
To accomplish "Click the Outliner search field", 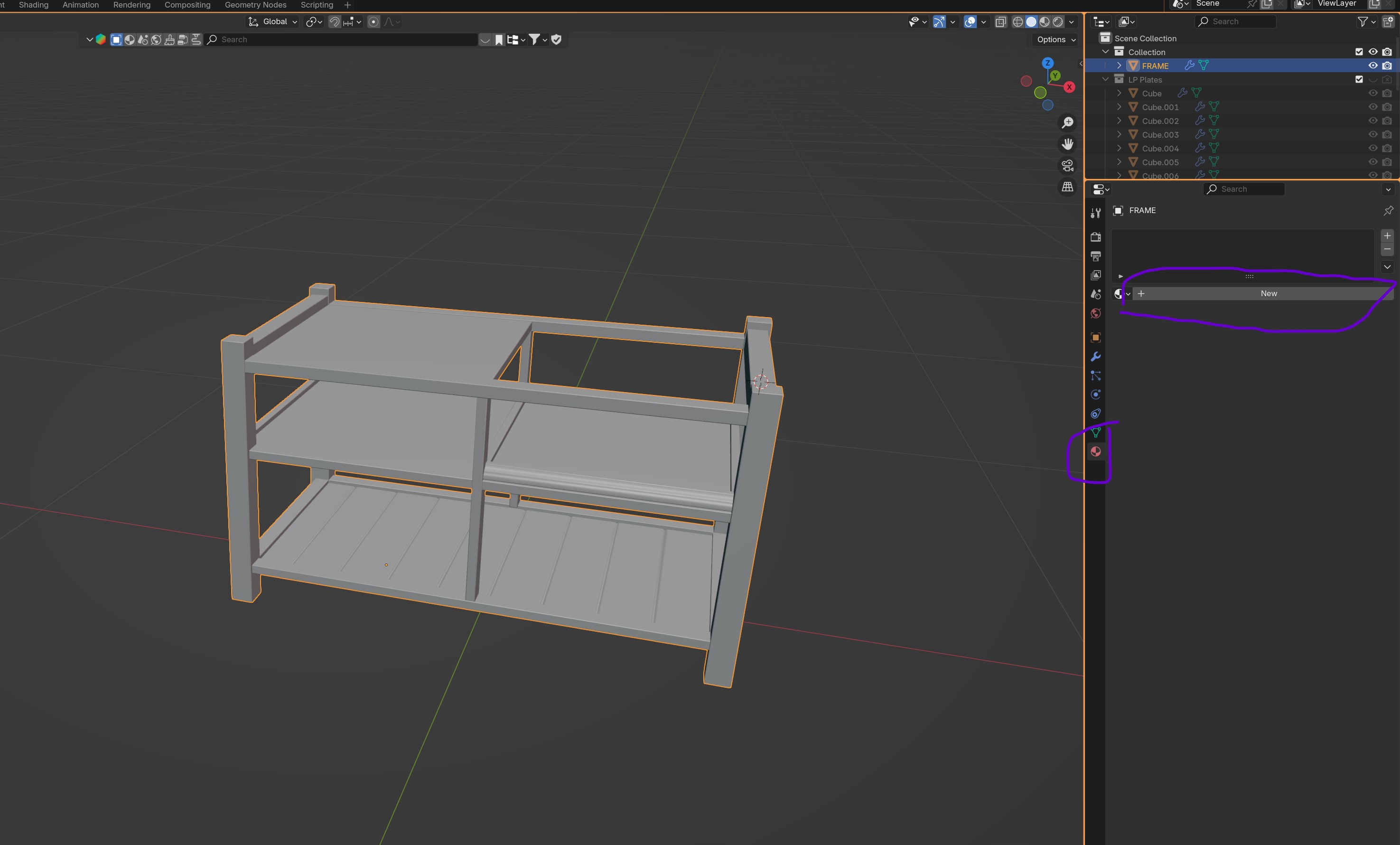I will 1236,21.
